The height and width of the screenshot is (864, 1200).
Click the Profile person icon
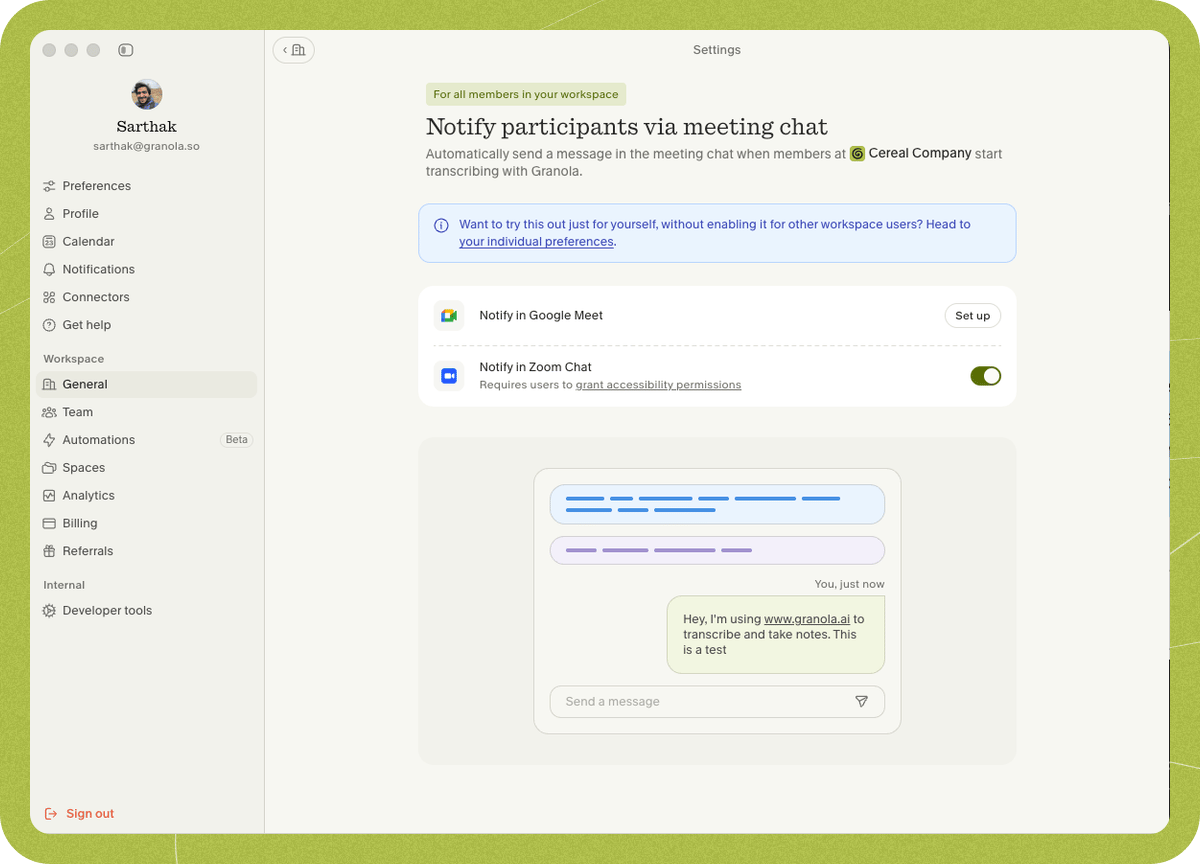49,214
